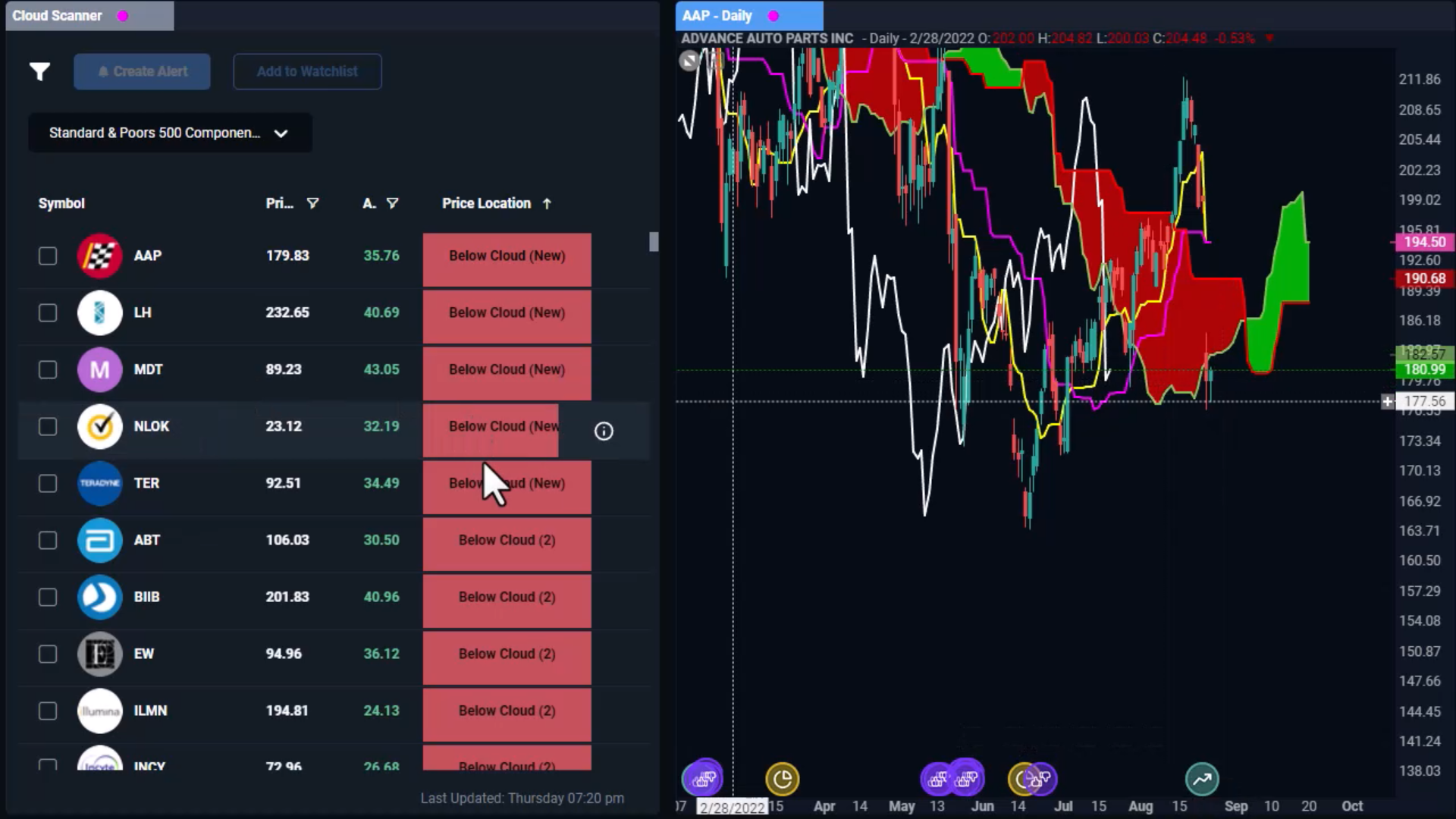Open the scanner filter funnel icon

point(39,71)
